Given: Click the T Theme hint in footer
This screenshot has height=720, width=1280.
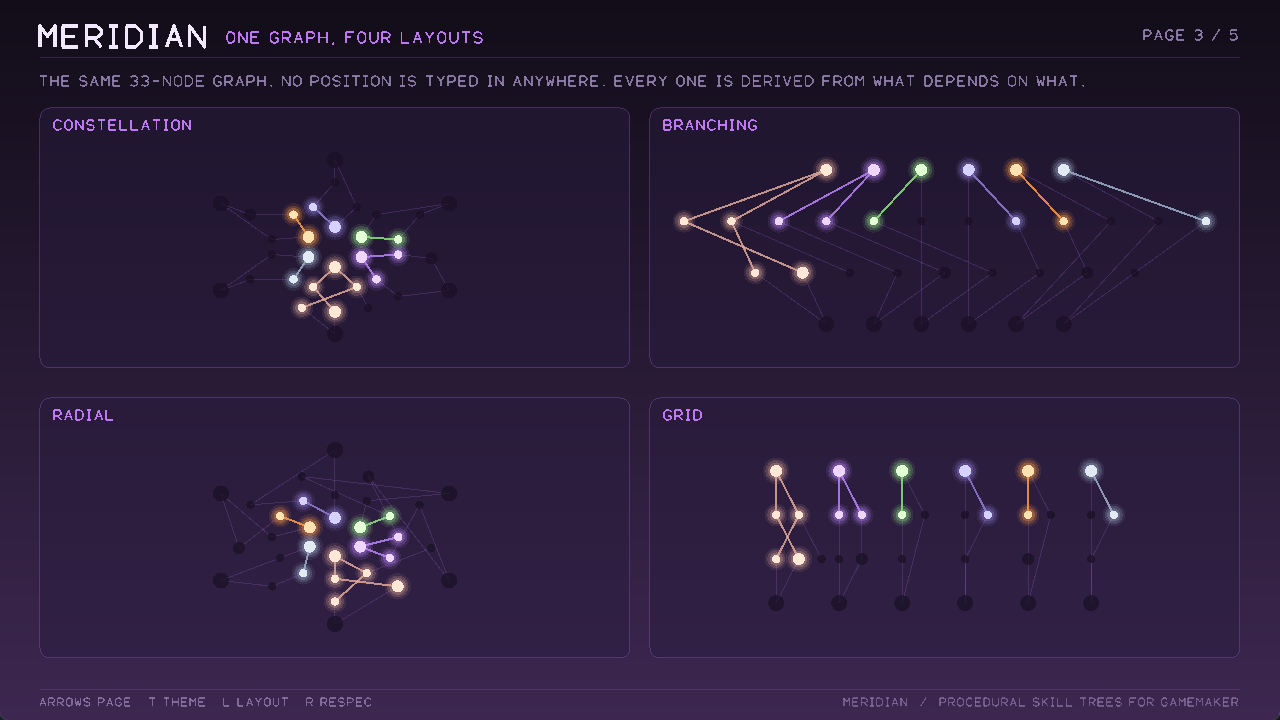Looking at the screenshot, I should tap(177, 702).
